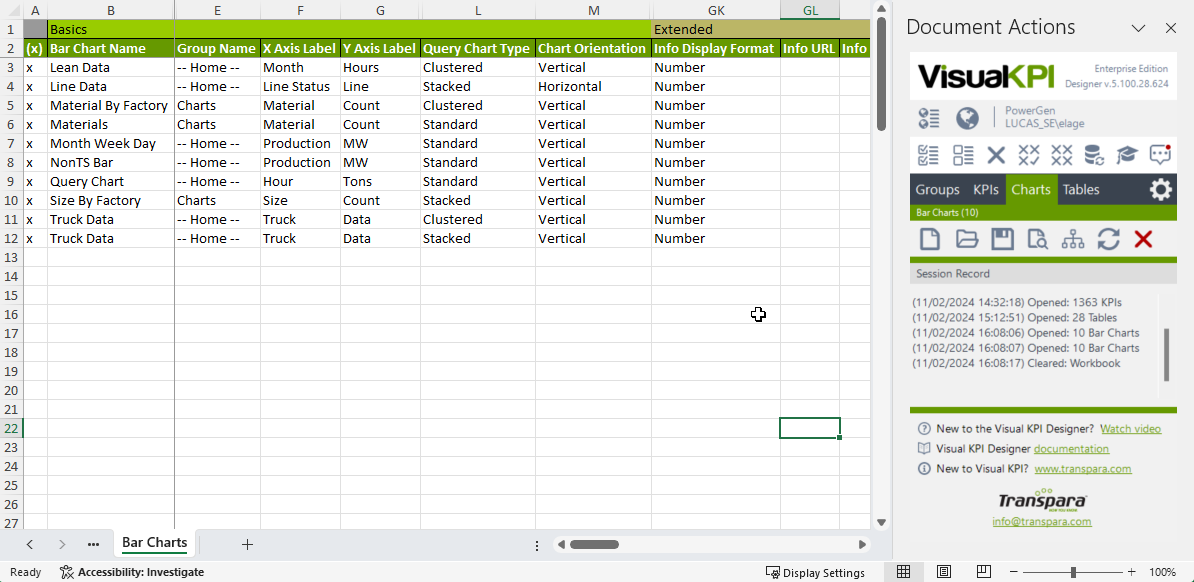Click the zoom slider in status bar
The image size is (1194, 582).
(1073, 572)
